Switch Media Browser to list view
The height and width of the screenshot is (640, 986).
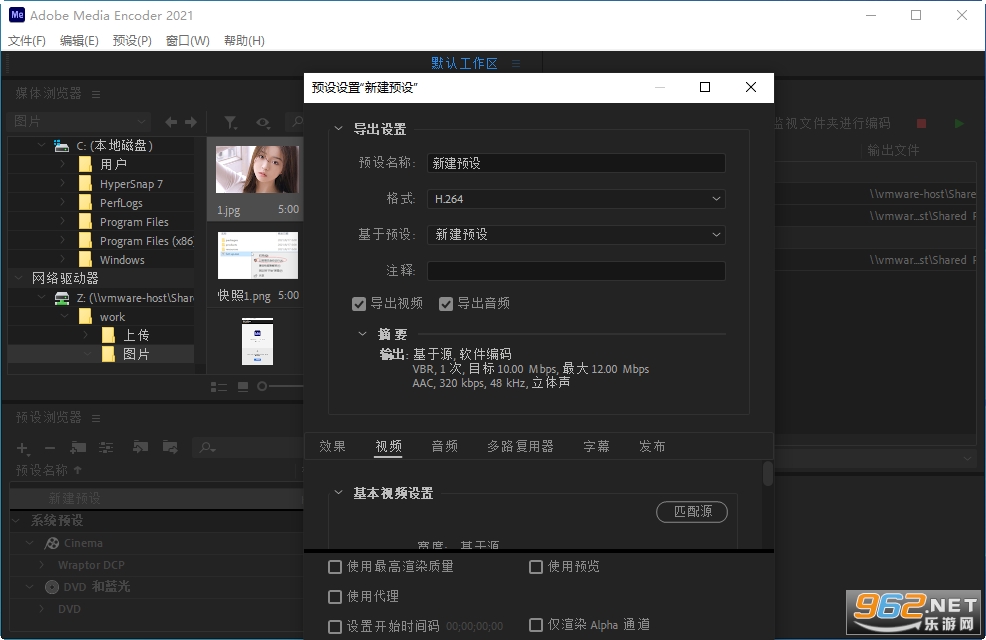point(219,387)
